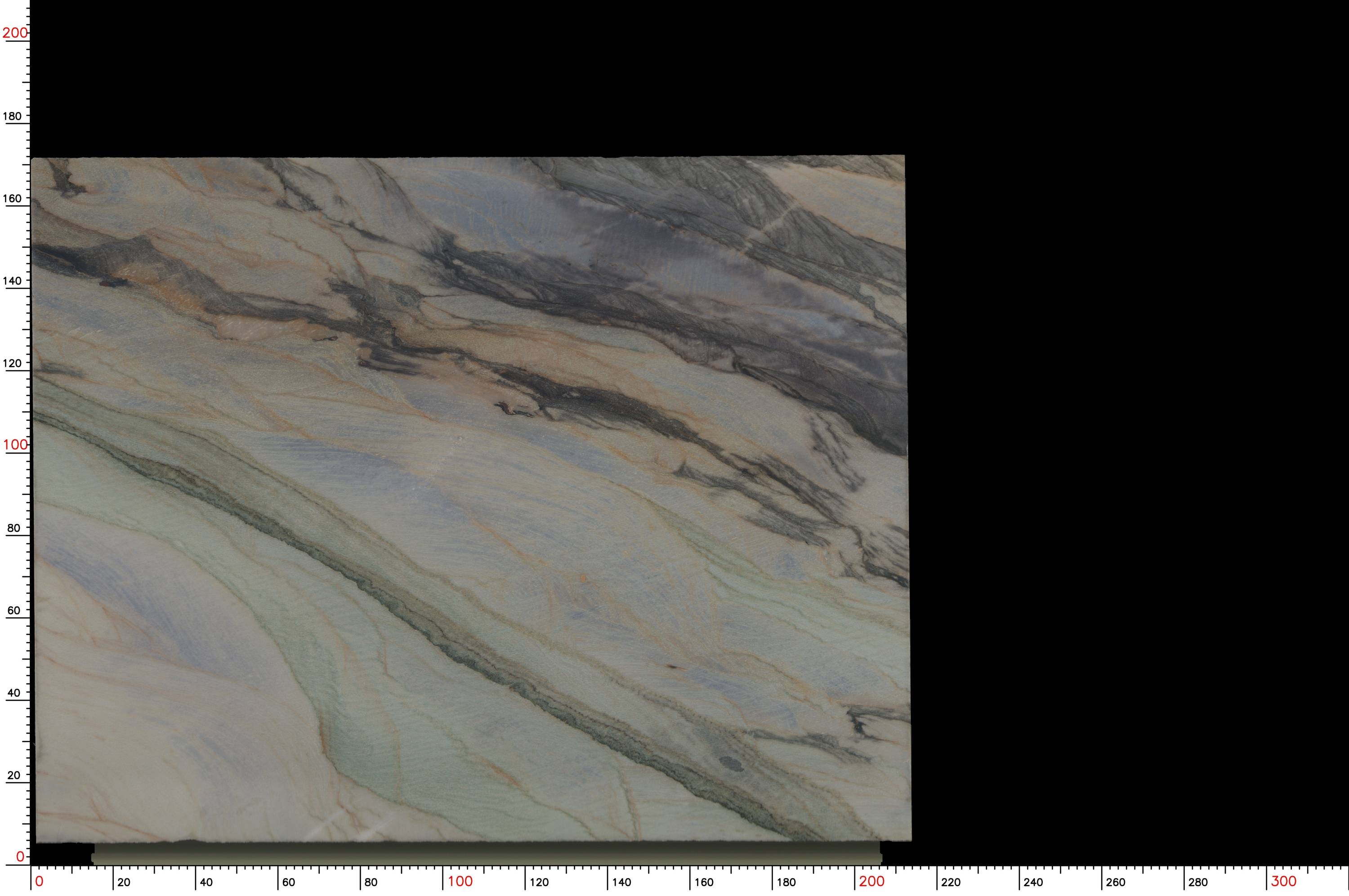The width and height of the screenshot is (1349, 896).
Task: Click the 20 label on the vertical ruler
Action: point(13,776)
